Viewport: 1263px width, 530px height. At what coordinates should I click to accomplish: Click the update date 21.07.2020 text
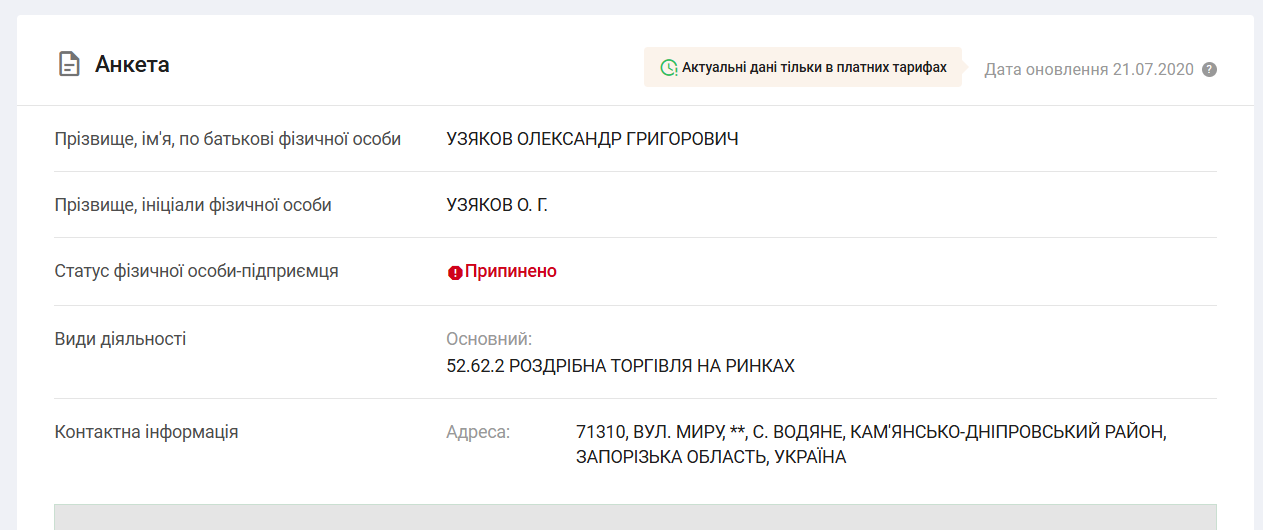(x=1088, y=70)
